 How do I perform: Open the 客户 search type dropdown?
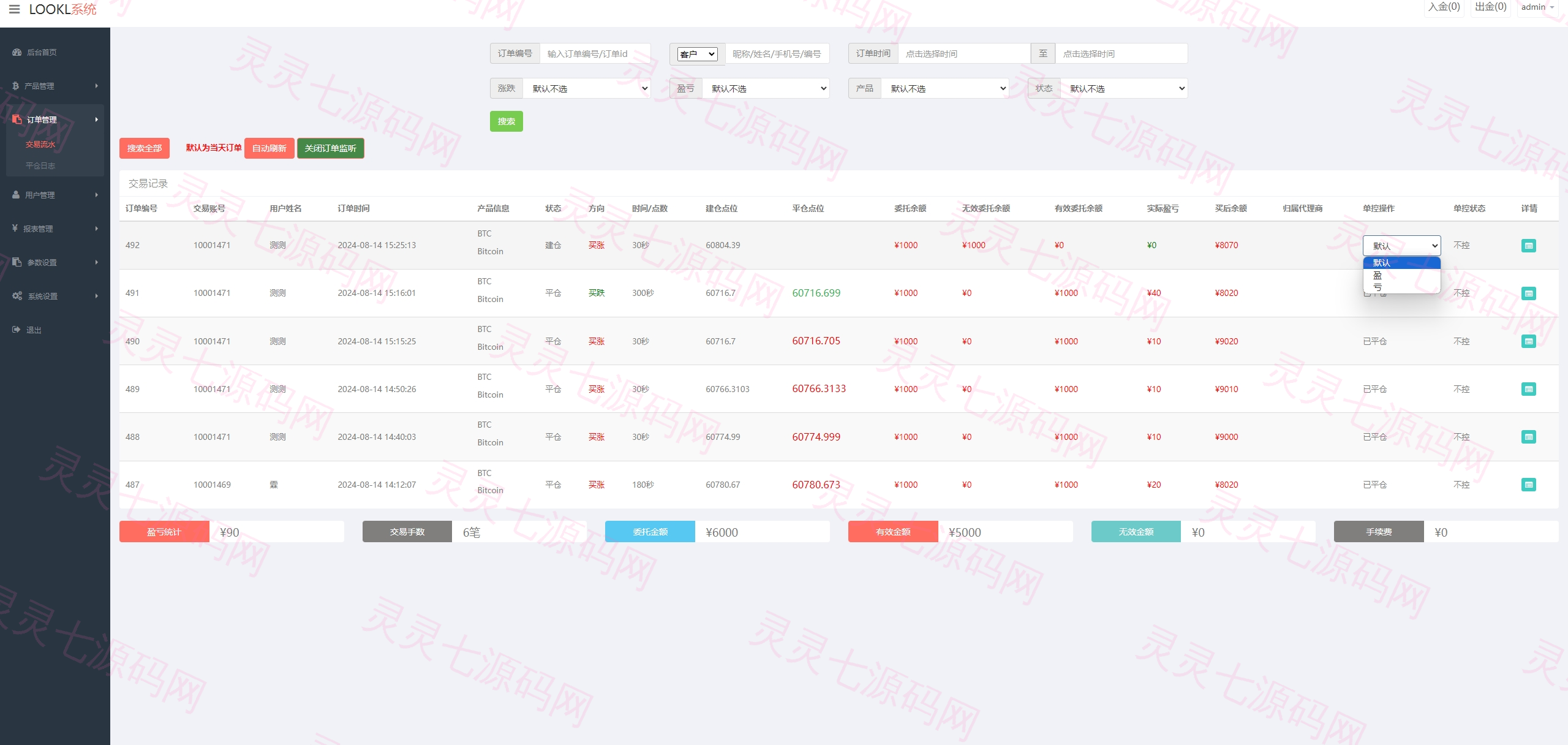(697, 54)
